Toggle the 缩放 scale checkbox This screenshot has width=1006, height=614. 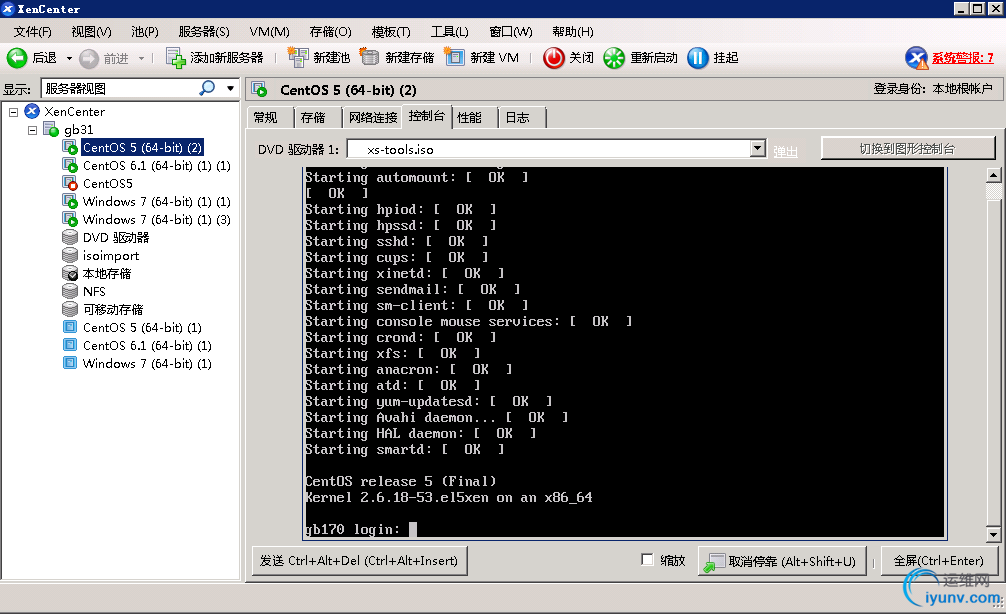tap(647, 559)
